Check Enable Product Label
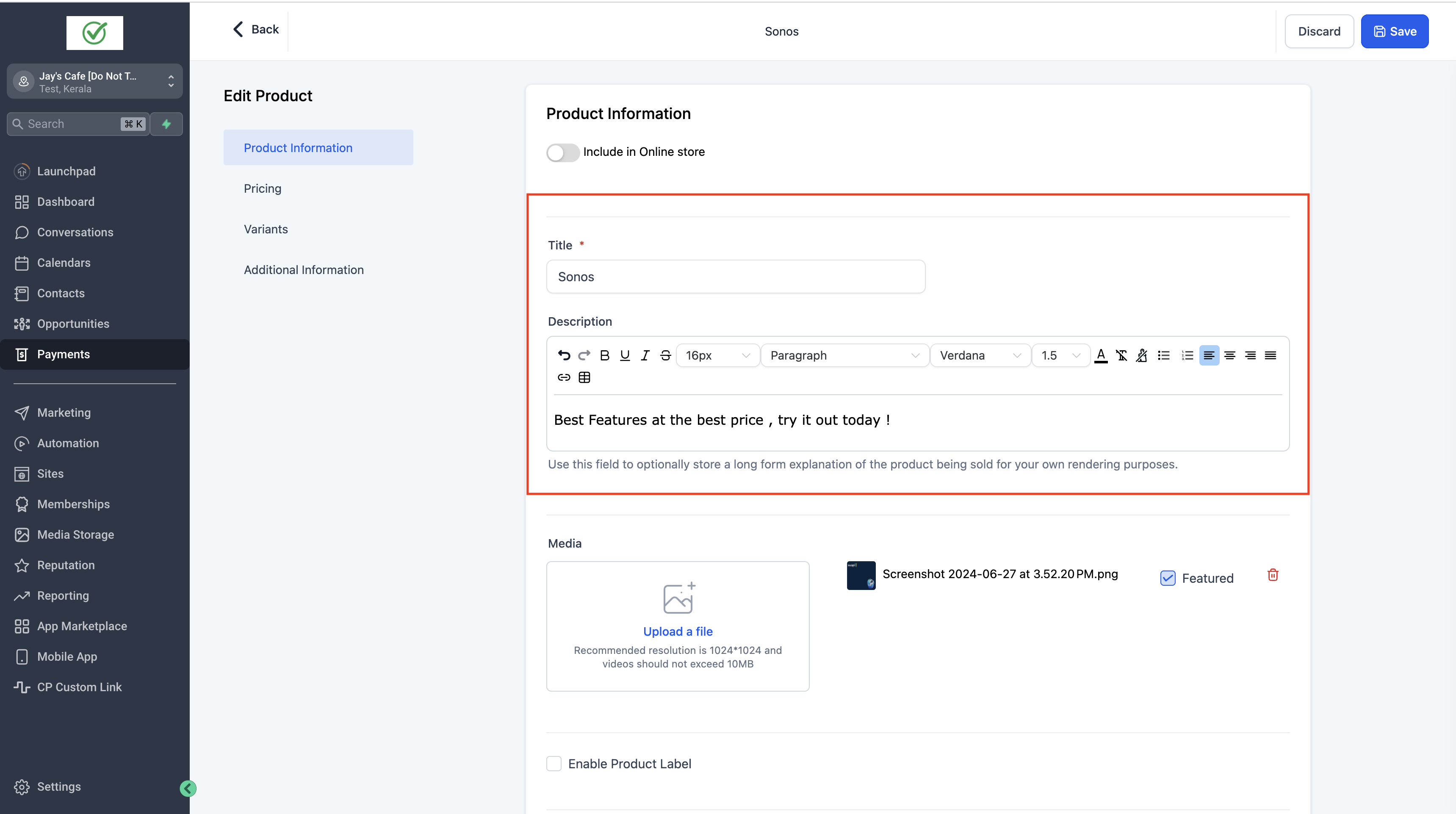This screenshot has width=1456, height=814. pyautogui.click(x=554, y=764)
